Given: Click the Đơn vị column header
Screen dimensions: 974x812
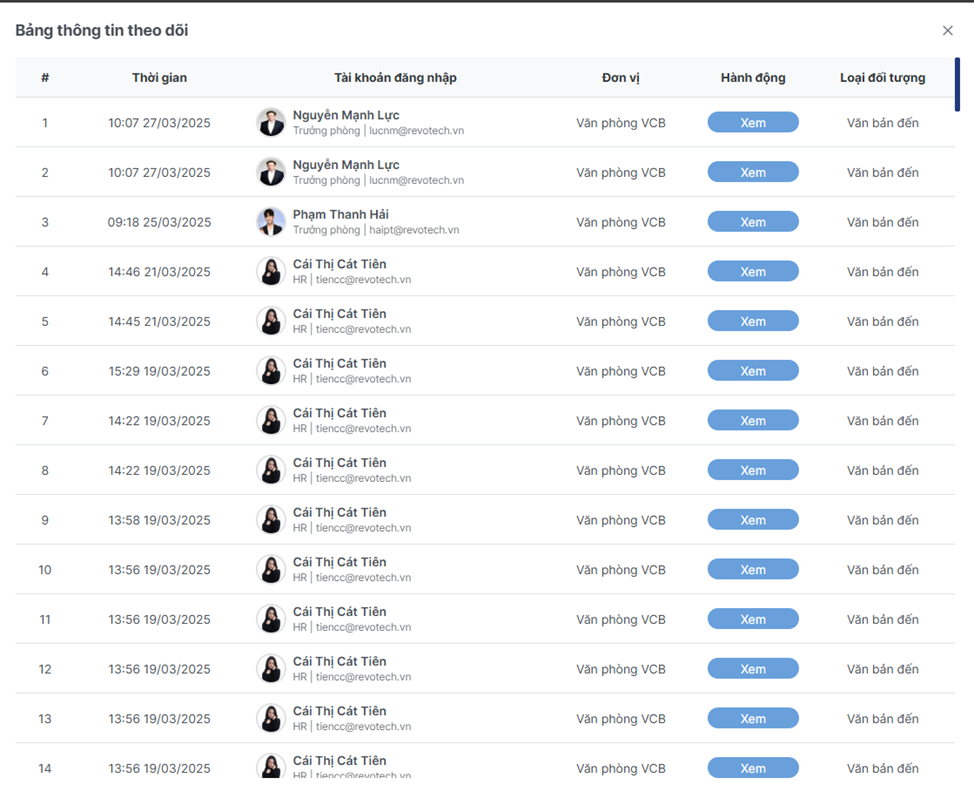Looking at the screenshot, I should click(621, 78).
